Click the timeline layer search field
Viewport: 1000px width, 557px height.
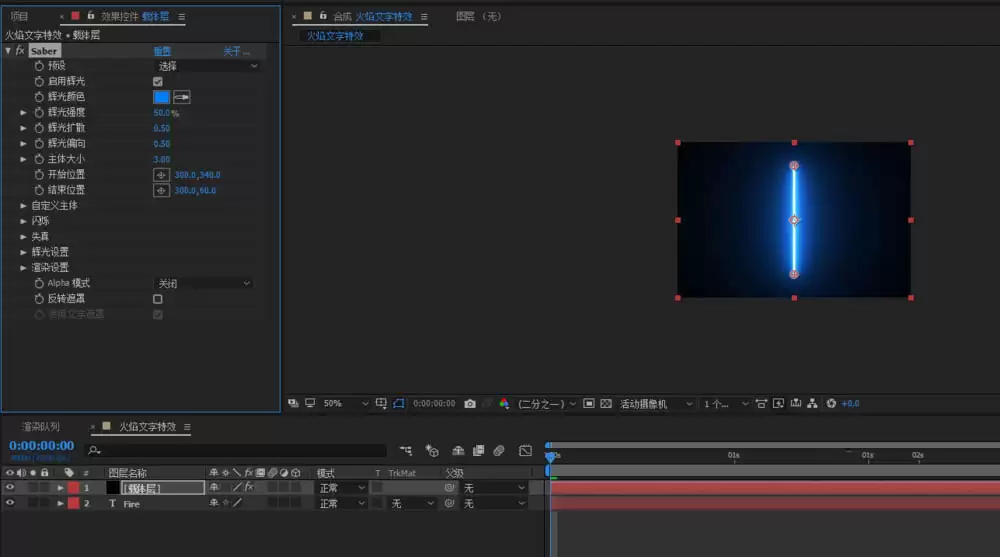[x=236, y=450]
